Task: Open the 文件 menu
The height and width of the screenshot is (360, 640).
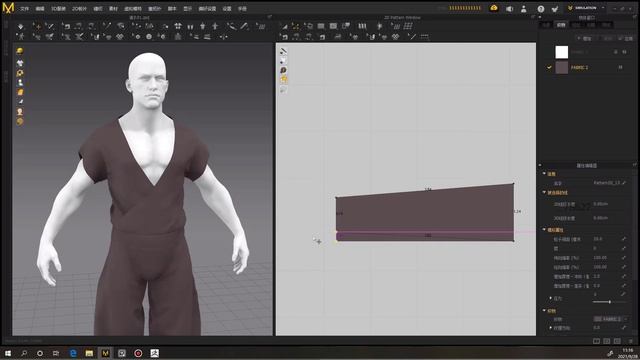Action: point(24,9)
